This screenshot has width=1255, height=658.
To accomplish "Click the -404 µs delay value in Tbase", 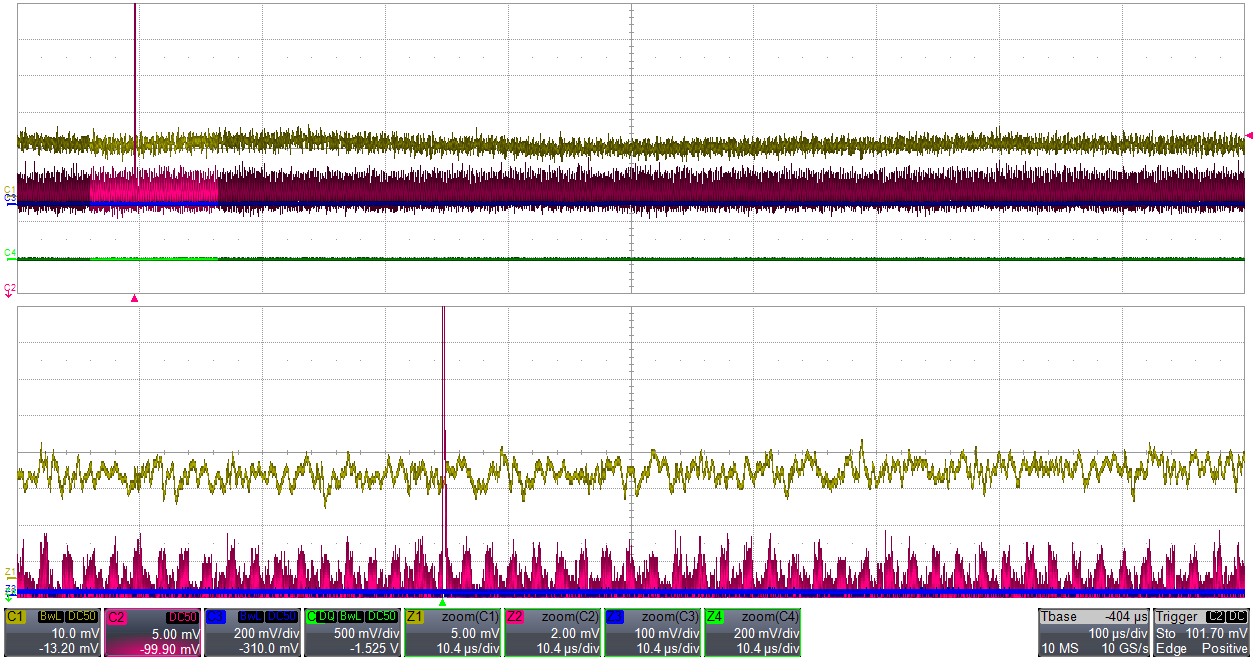I will (1125, 617).
